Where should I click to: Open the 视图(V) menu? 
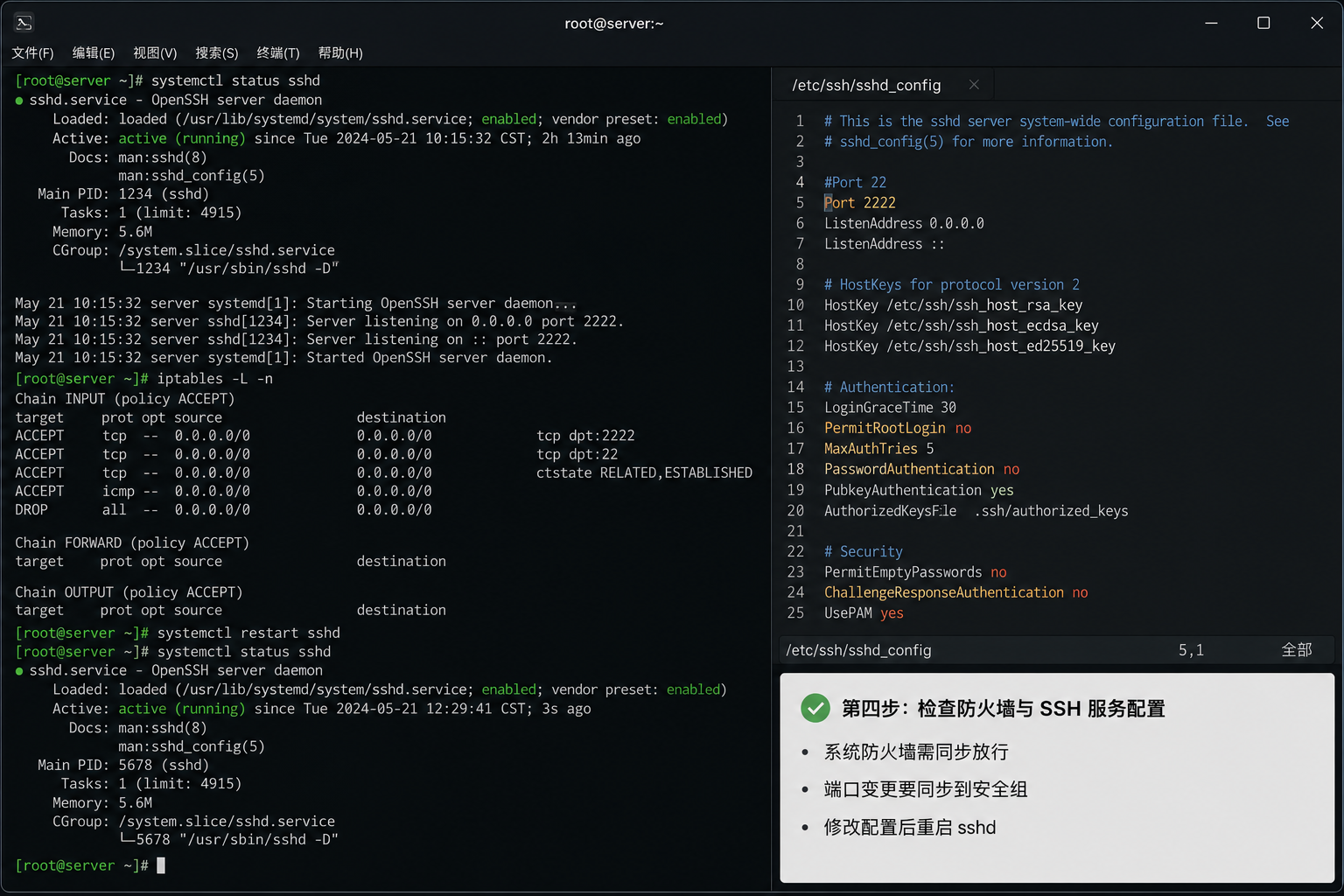click(x=155, y=53)
